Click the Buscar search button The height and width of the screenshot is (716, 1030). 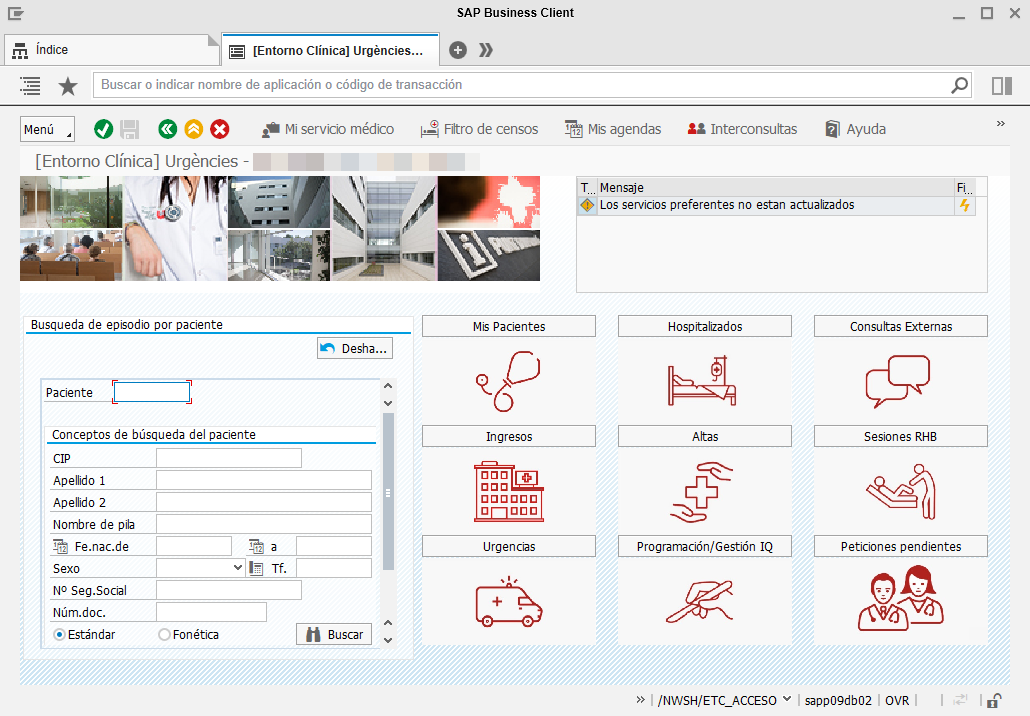click(x=334, y=635)
